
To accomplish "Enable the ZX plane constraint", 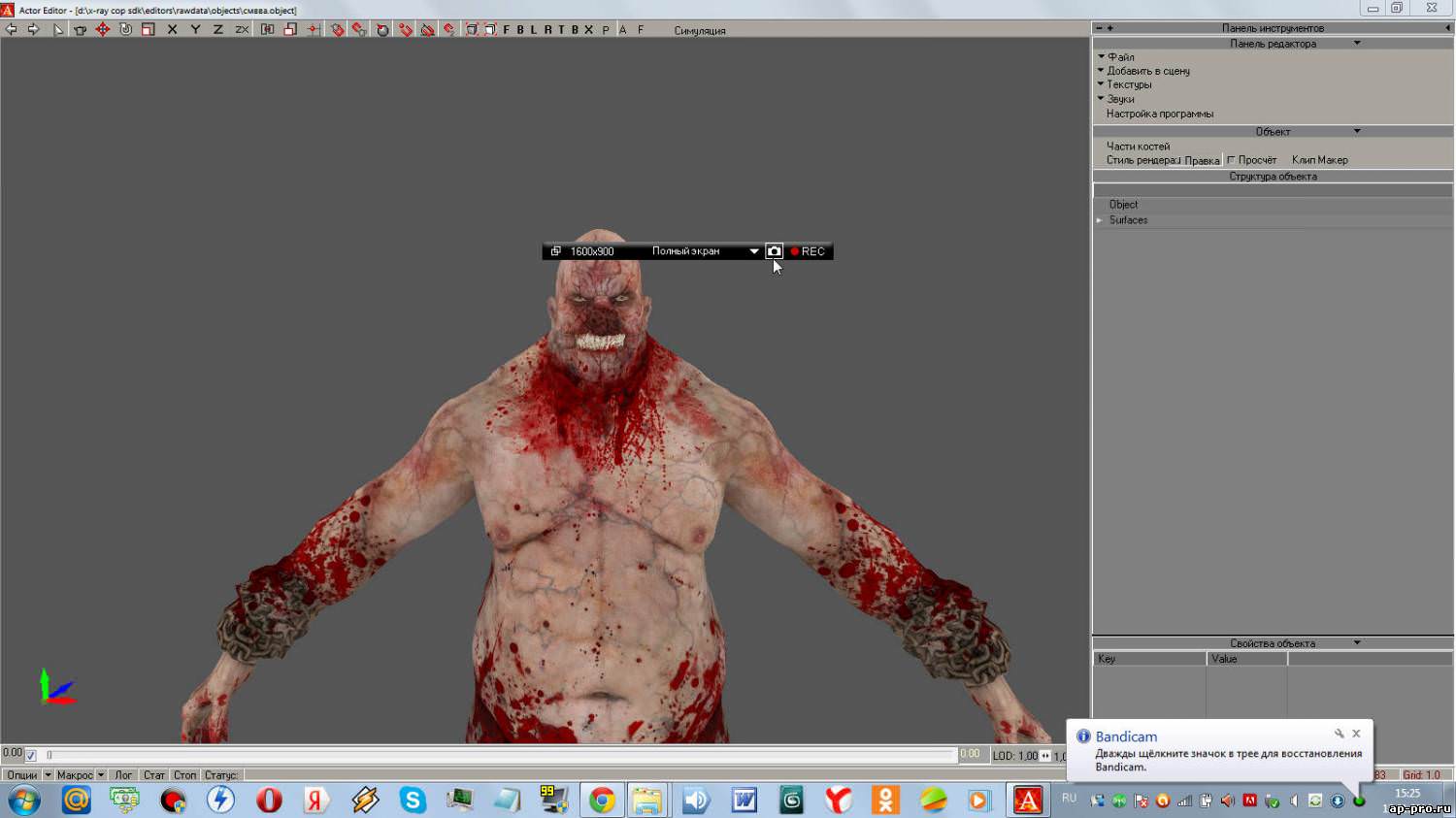I will (x=242, y=30).
